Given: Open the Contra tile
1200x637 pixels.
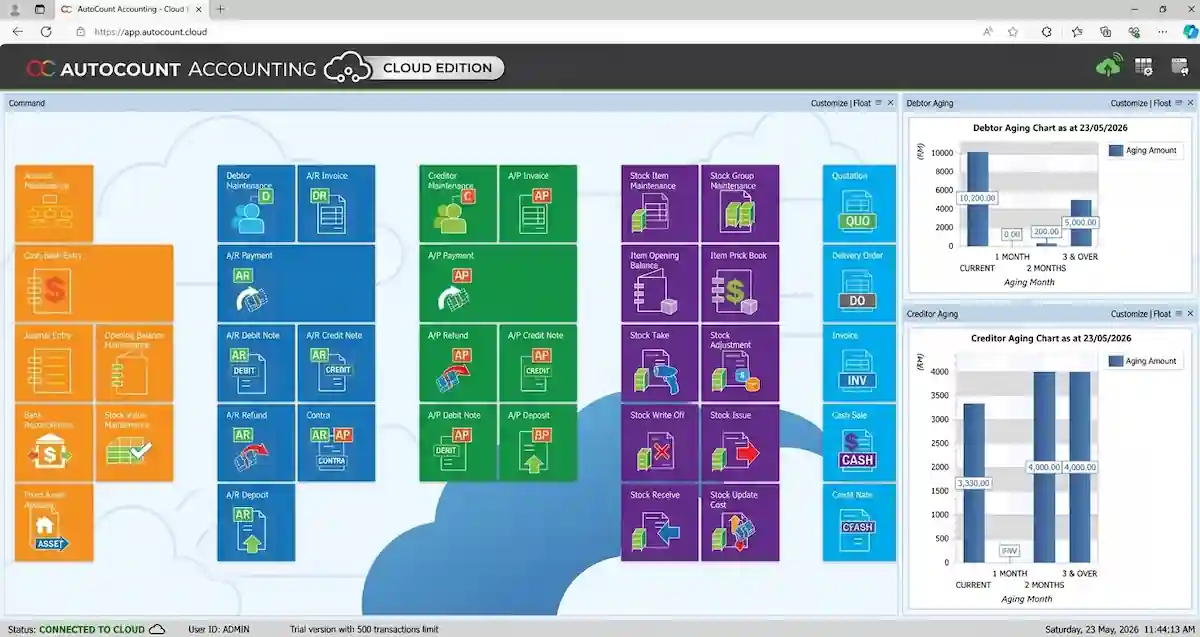Looking at the screenshot, I should [336, 444].
